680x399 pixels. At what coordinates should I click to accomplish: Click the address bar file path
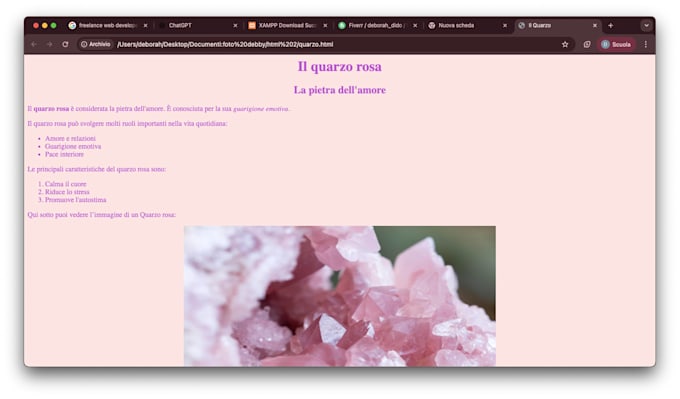pos(225,44)
